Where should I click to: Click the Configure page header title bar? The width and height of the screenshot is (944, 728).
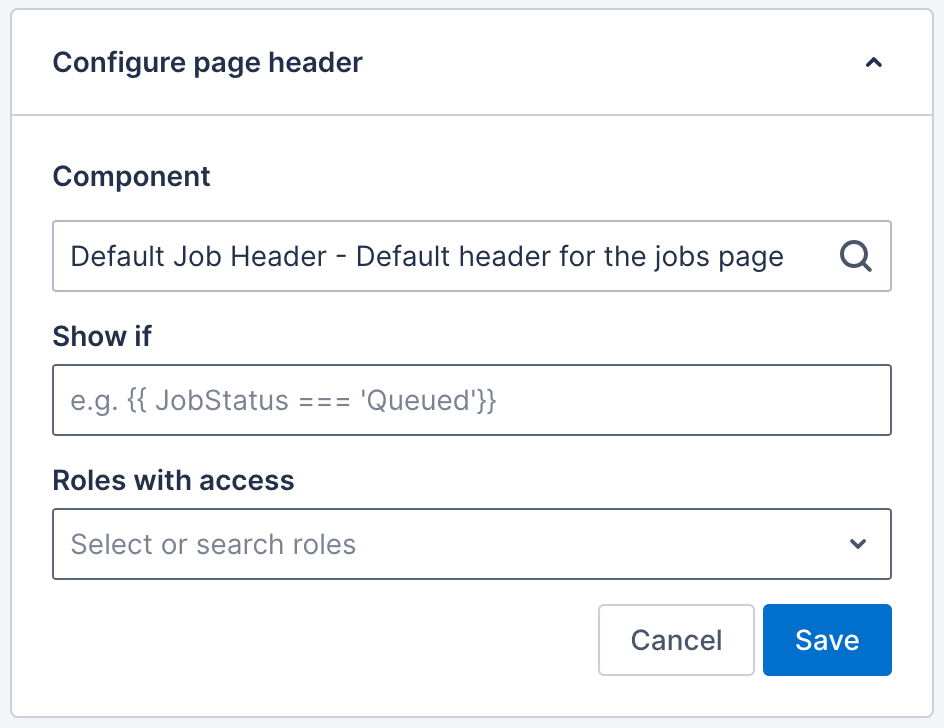[x=207, y=62]
